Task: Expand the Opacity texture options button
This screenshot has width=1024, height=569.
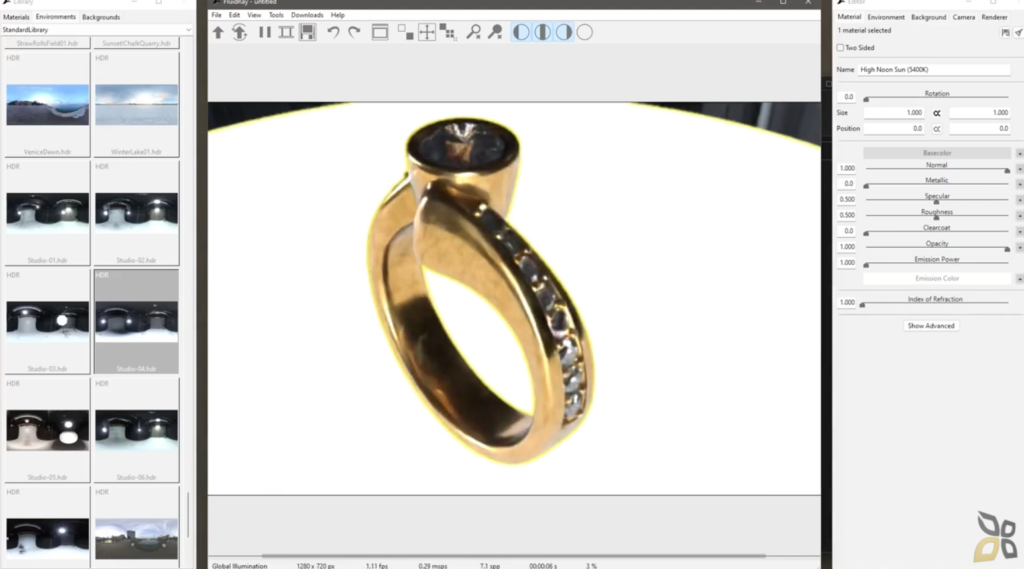Action: coord(1019,247)
